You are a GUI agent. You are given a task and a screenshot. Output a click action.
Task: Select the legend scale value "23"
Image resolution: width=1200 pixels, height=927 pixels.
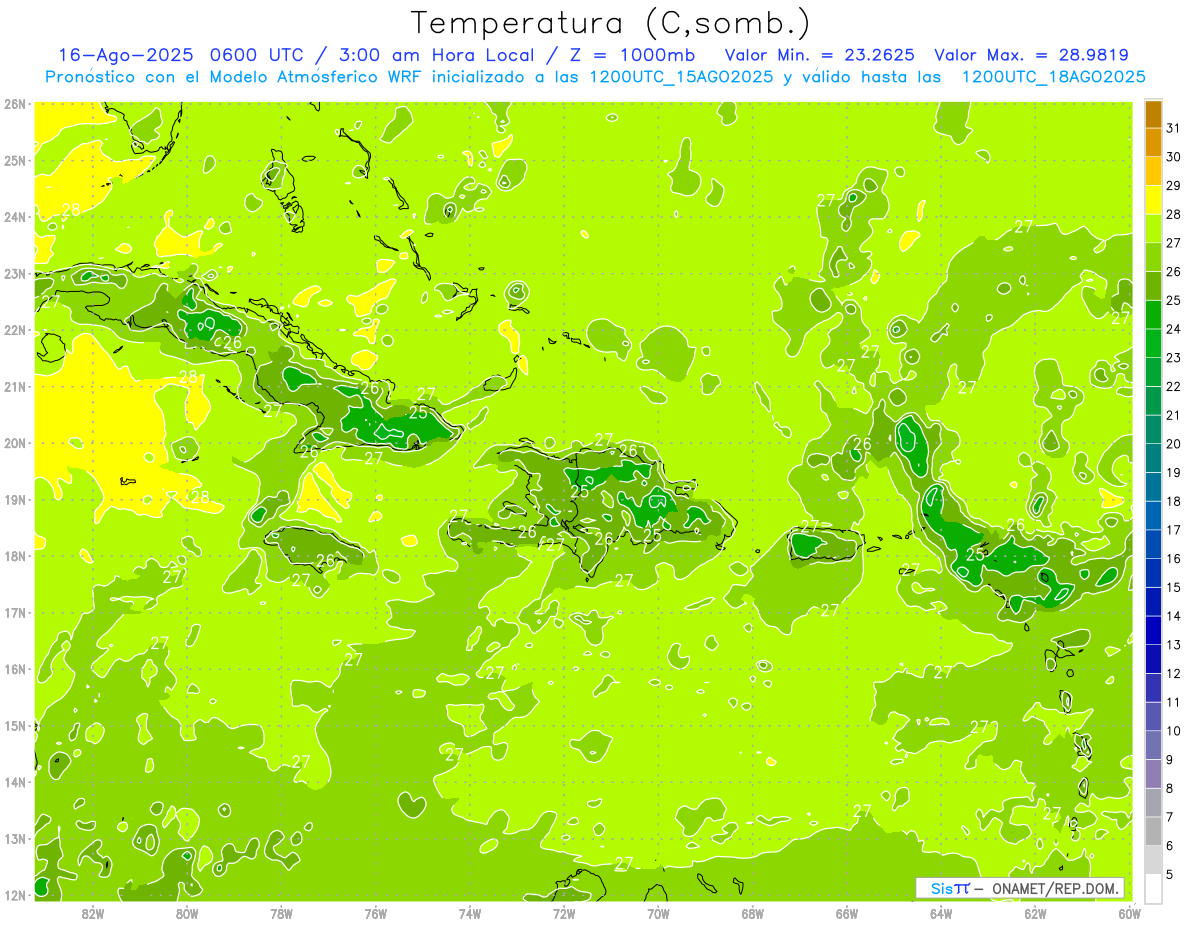[x=1174, y=358]
